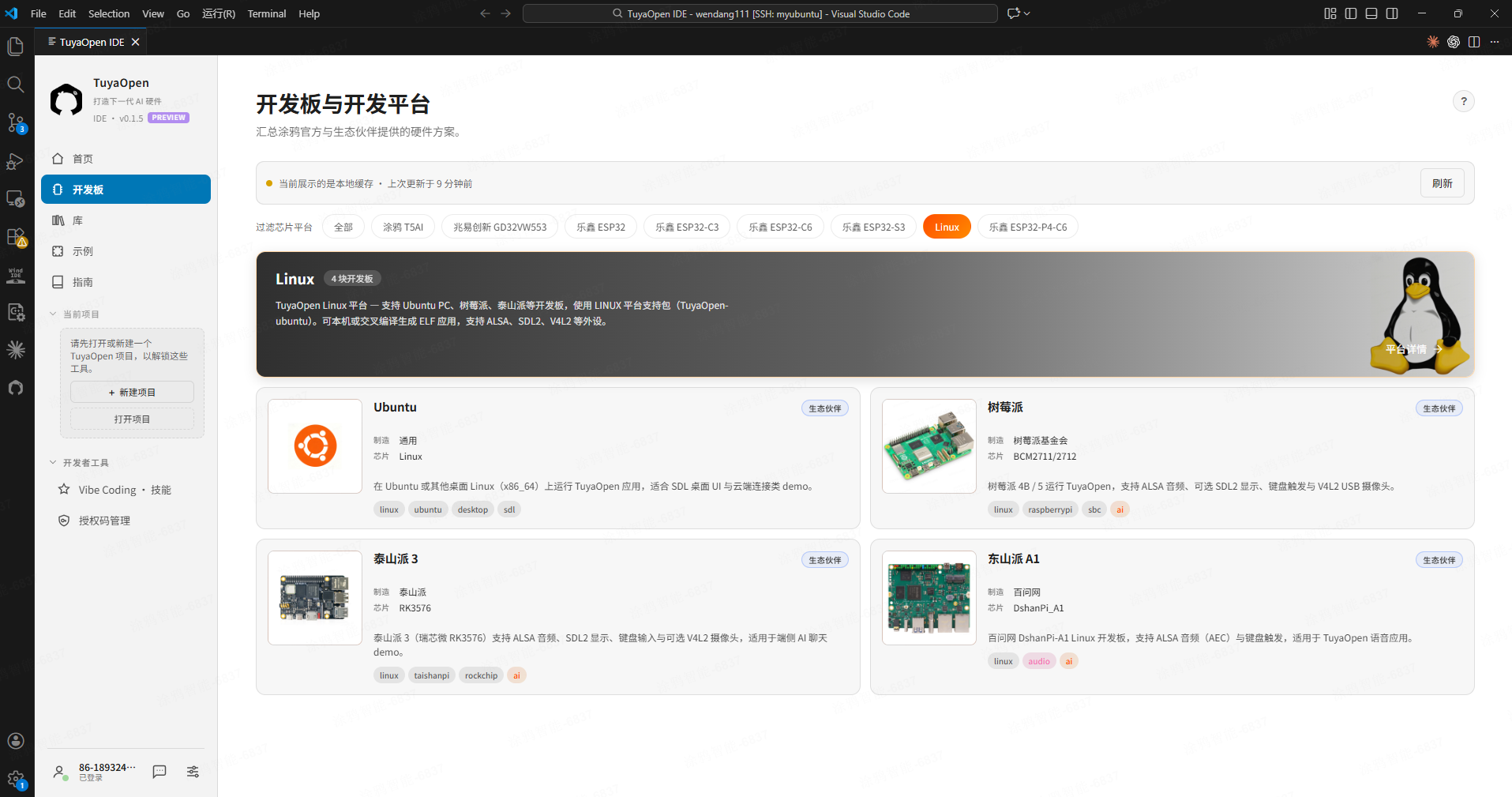
Task: Open the feedback chat icon in sidebar footer
Action: pyautogui.click(x=159, y=772)
